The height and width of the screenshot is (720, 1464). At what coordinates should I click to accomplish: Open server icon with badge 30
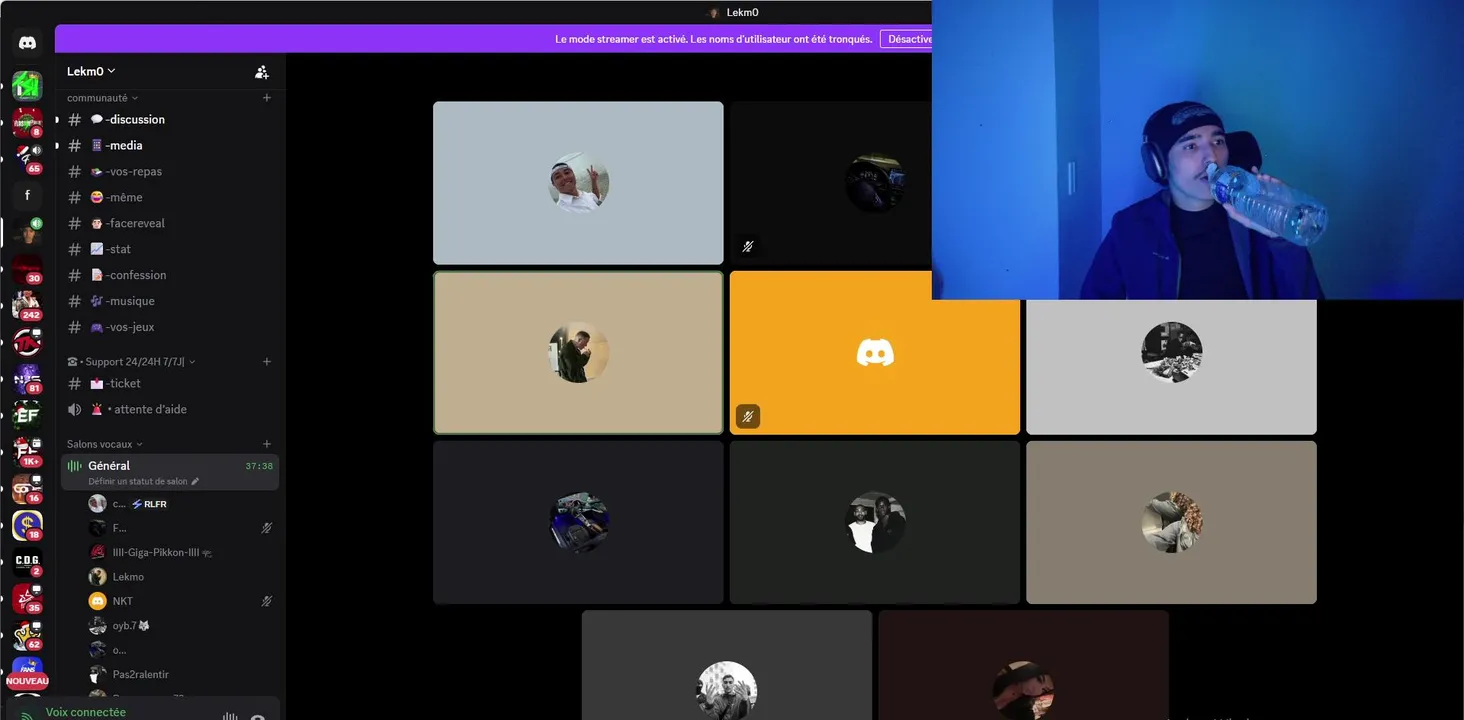[27, 269]
